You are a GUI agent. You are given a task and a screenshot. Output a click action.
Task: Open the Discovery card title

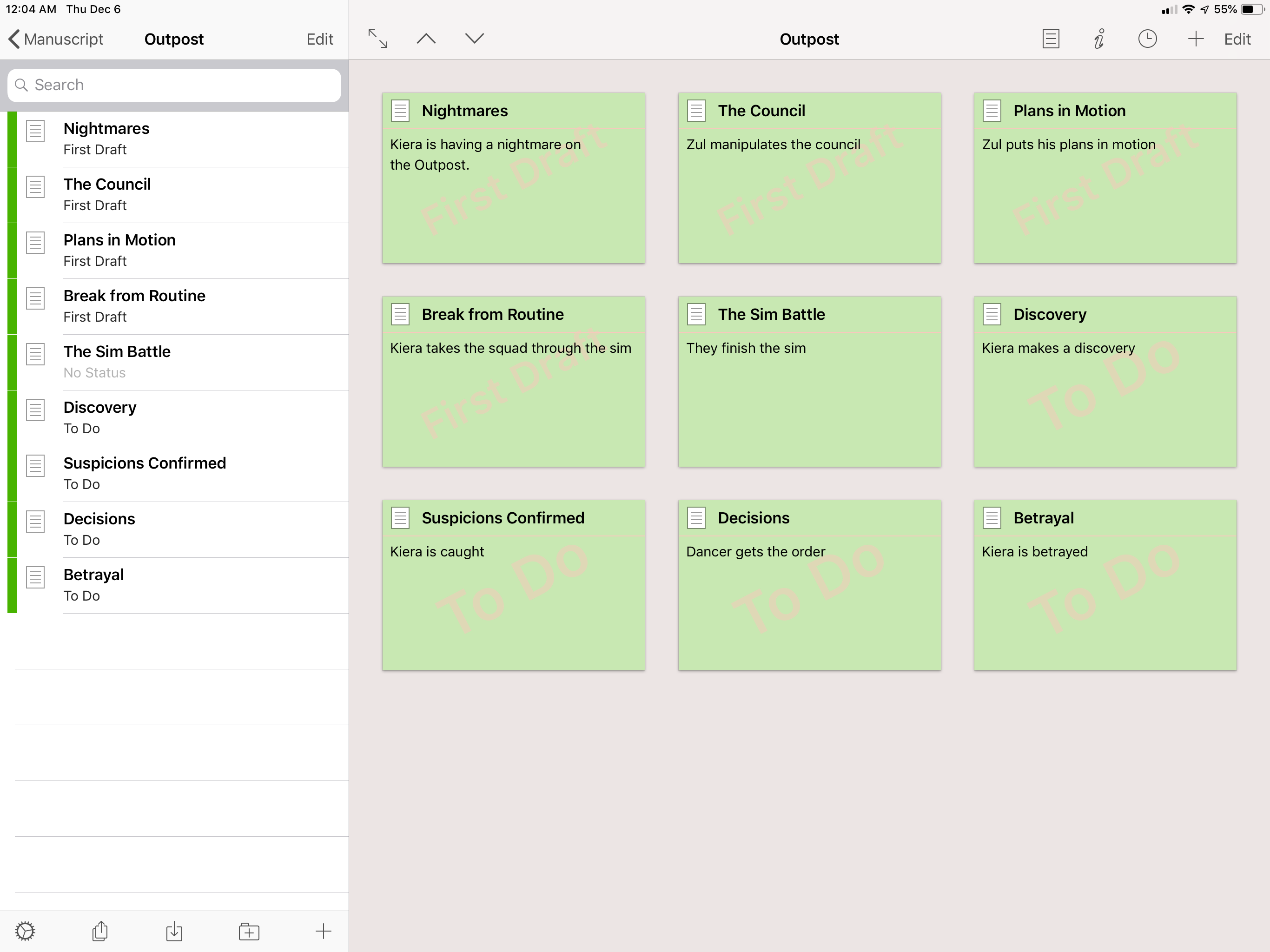click(1050, 315)
